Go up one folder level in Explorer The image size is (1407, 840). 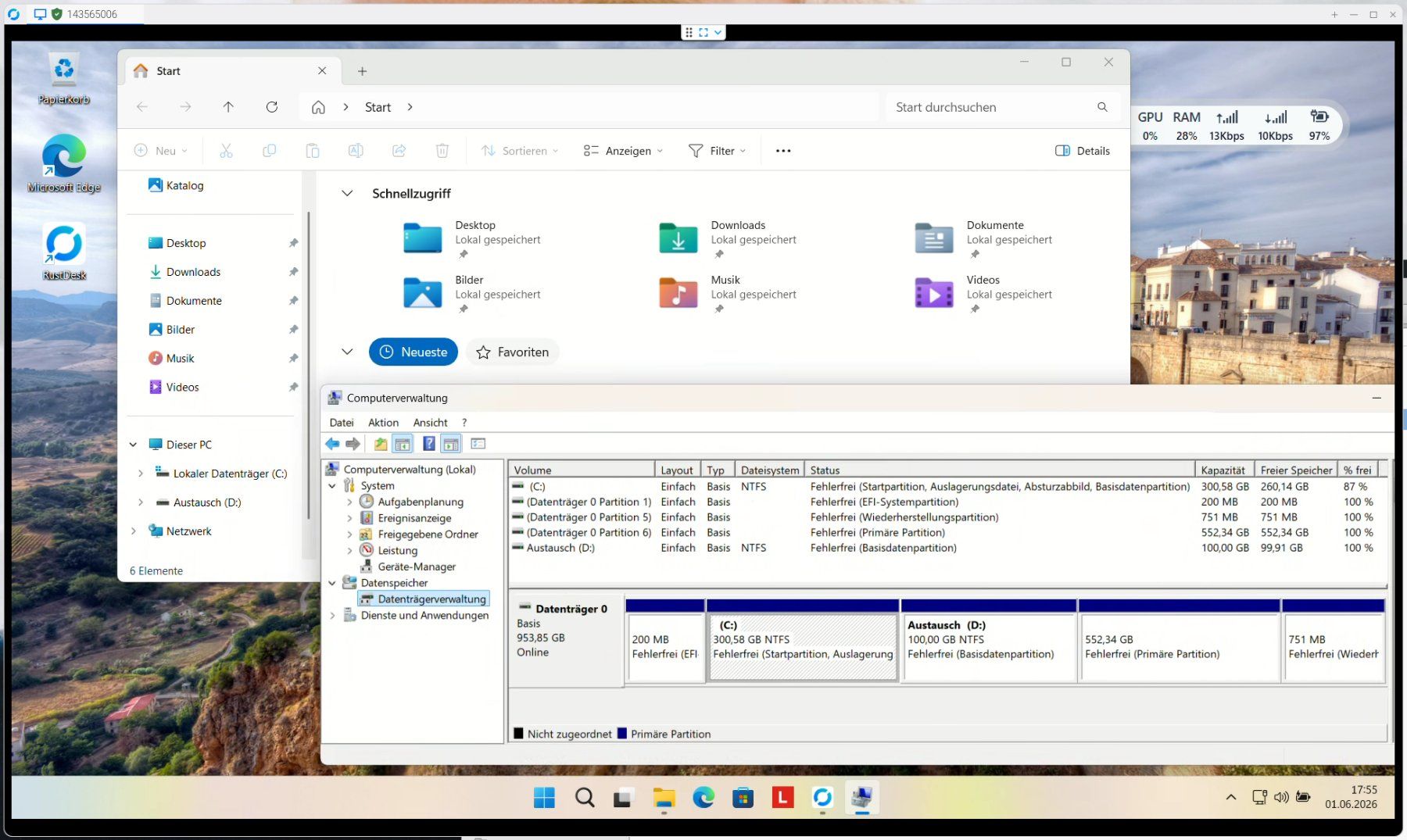pos(228,107)
